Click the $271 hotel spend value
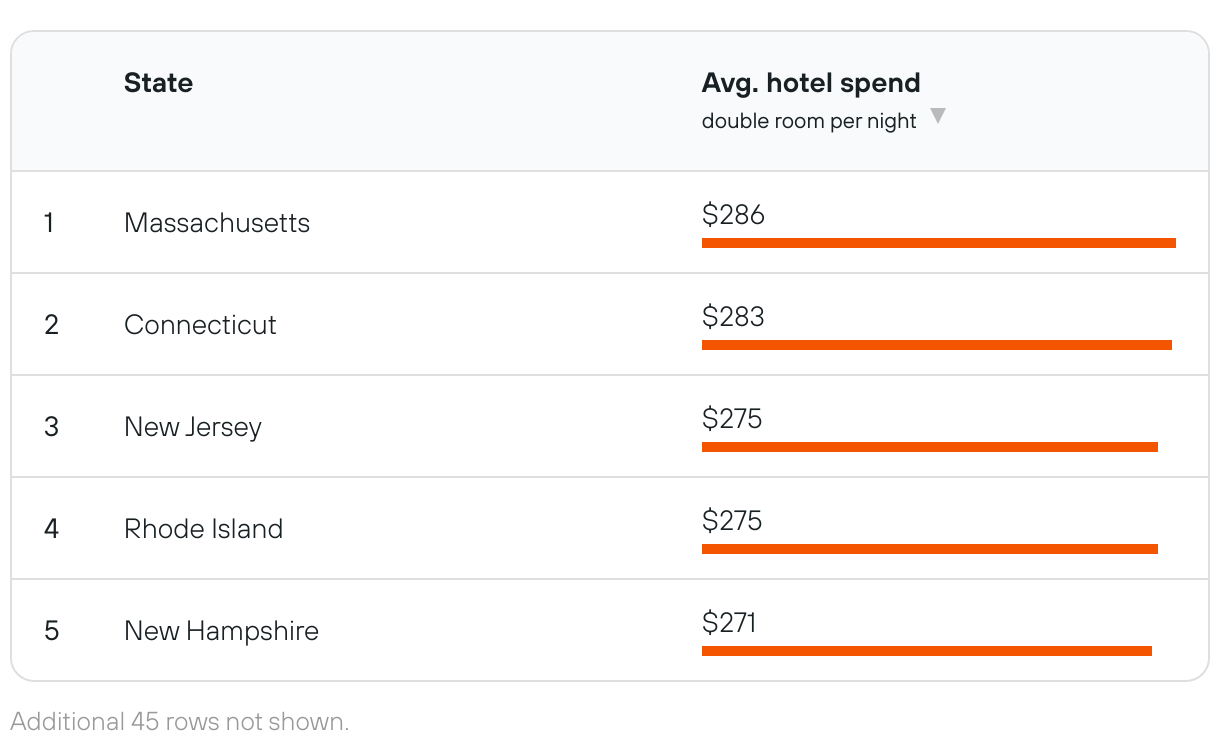 point(729,623)
